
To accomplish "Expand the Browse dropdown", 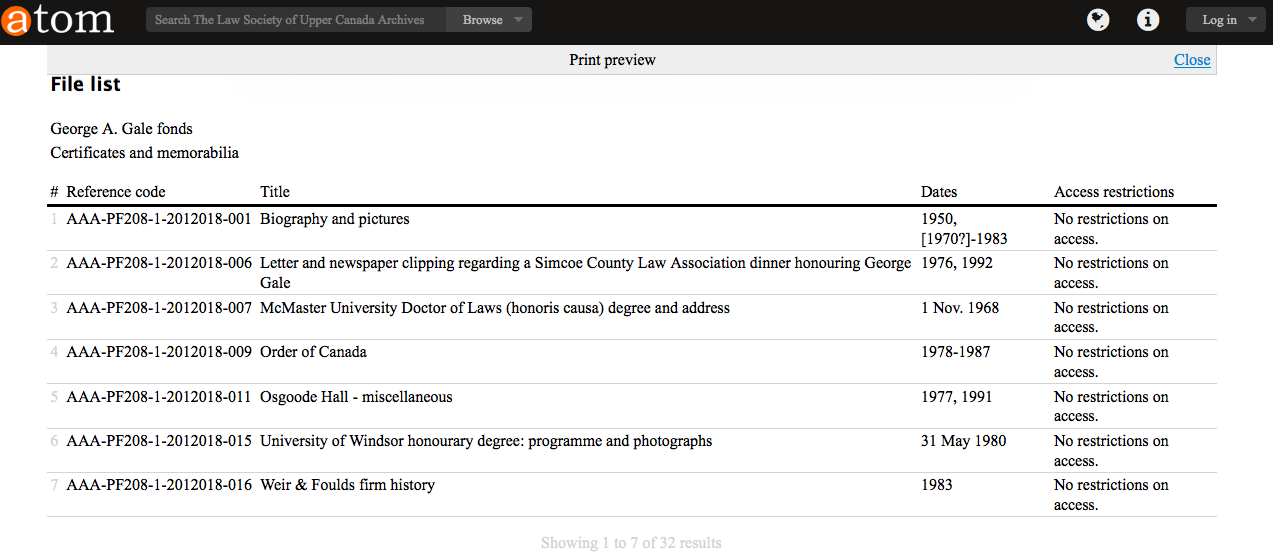I will 490,20.
